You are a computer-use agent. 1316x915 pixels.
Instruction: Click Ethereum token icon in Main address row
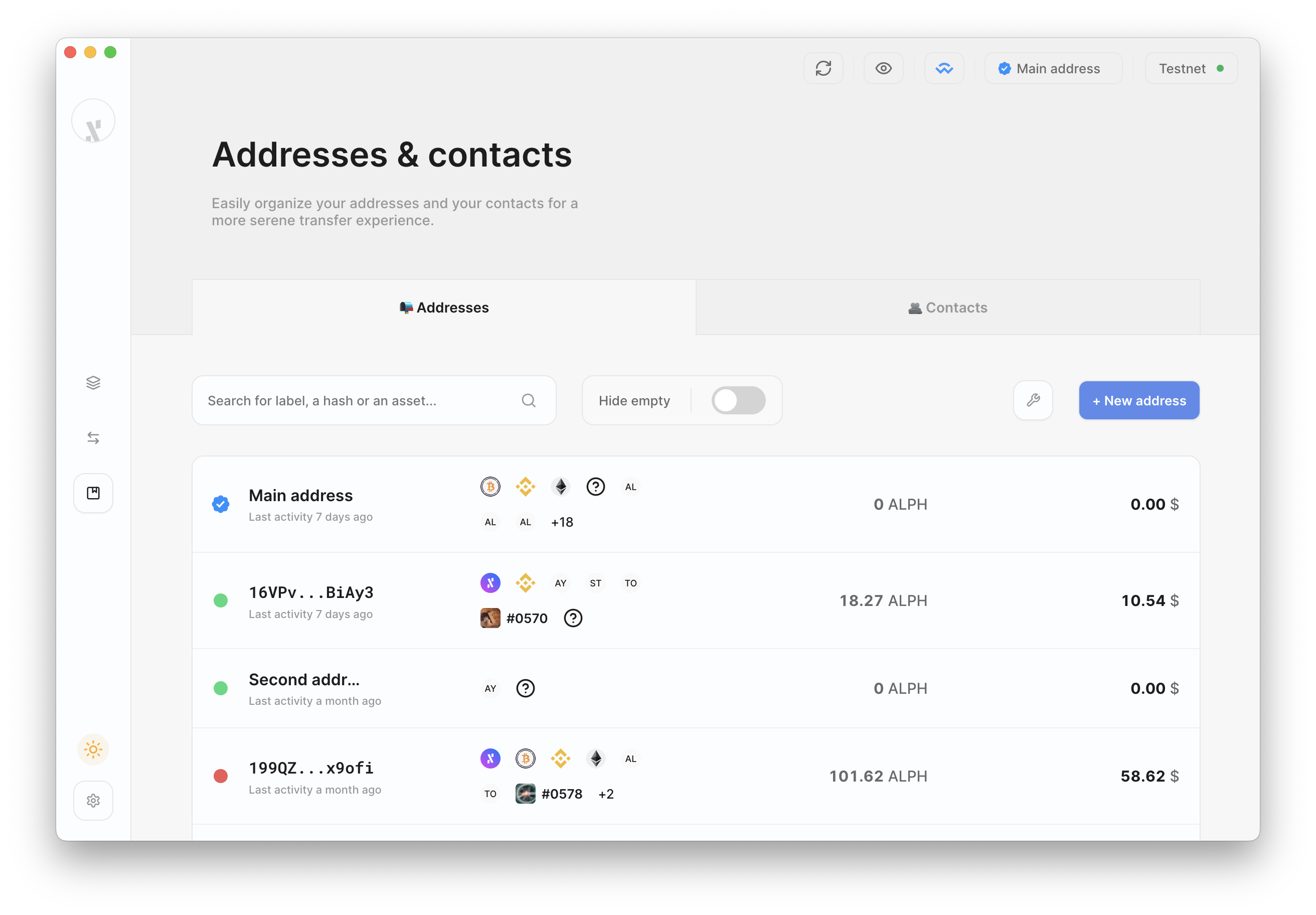(561, 487)
